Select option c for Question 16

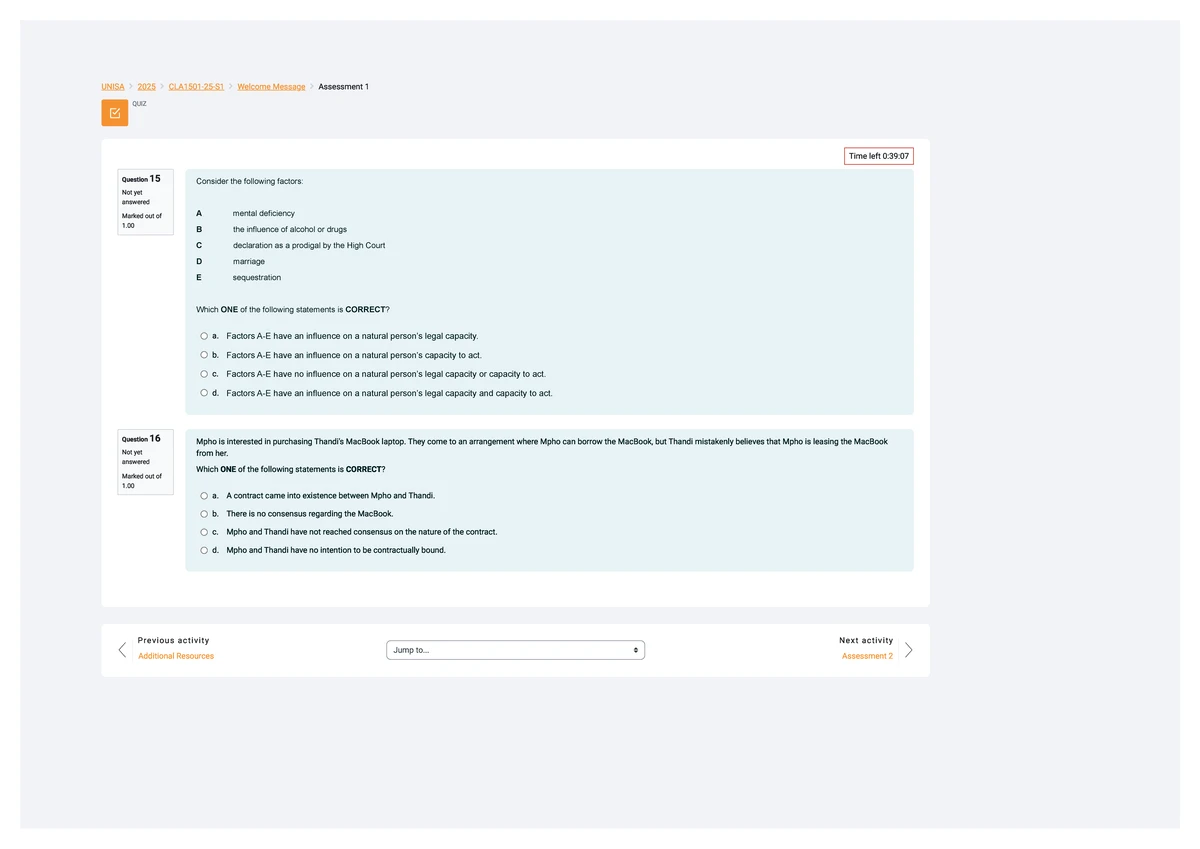(x=204, y=532)
